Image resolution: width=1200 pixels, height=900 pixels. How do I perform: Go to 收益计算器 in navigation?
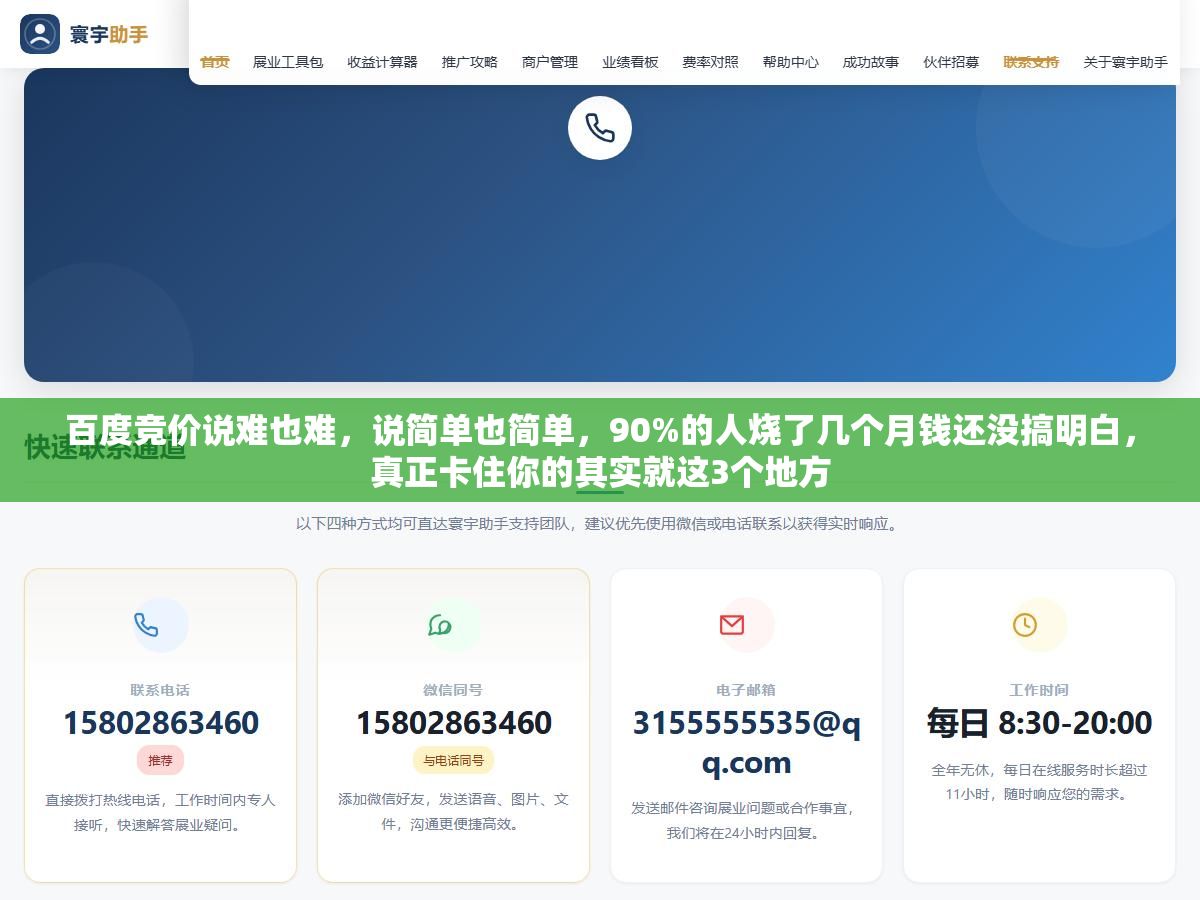383,62
